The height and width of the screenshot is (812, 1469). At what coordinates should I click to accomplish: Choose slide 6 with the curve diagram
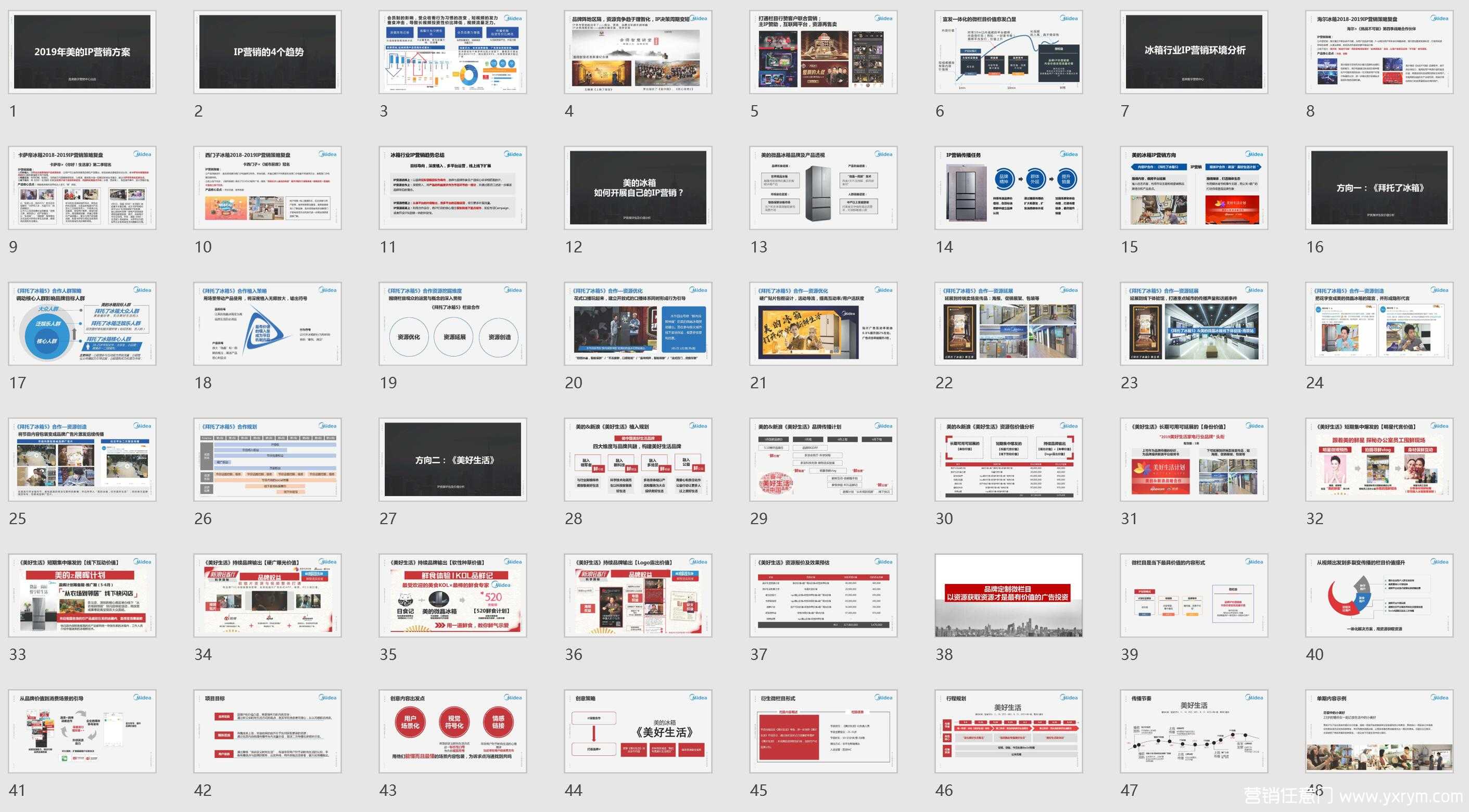click(x=1009, y=52)
